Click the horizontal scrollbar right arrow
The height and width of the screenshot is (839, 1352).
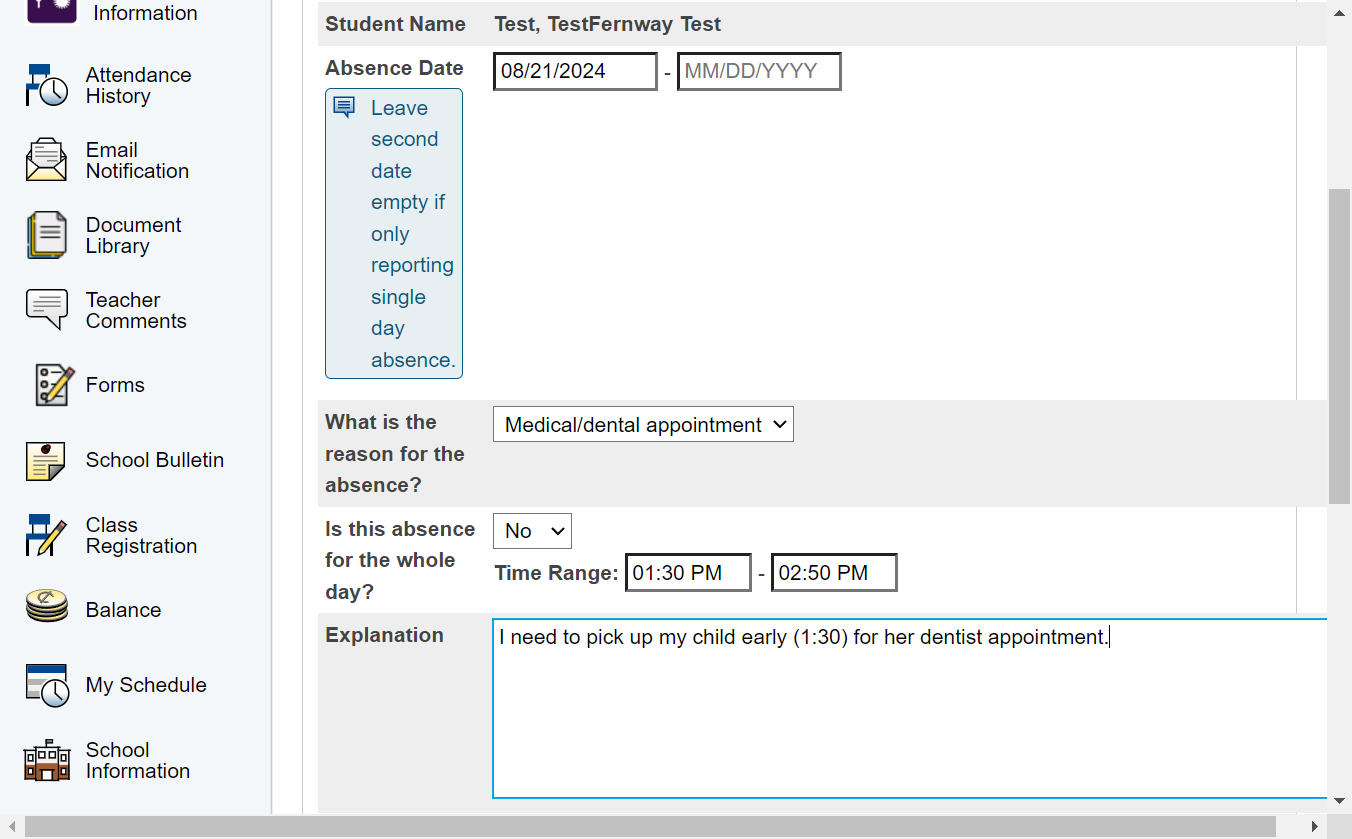(1317, 826)
